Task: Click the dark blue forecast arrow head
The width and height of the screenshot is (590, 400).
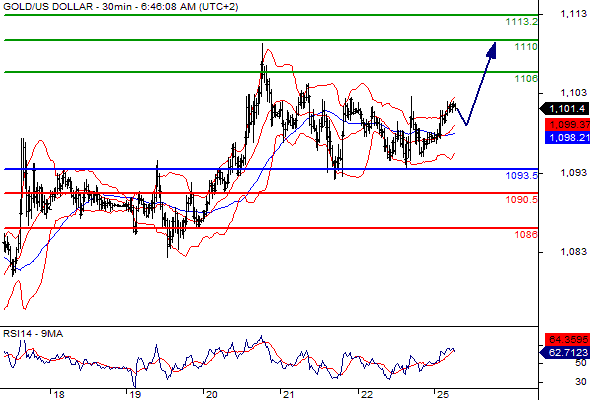Action: (492, 50)
